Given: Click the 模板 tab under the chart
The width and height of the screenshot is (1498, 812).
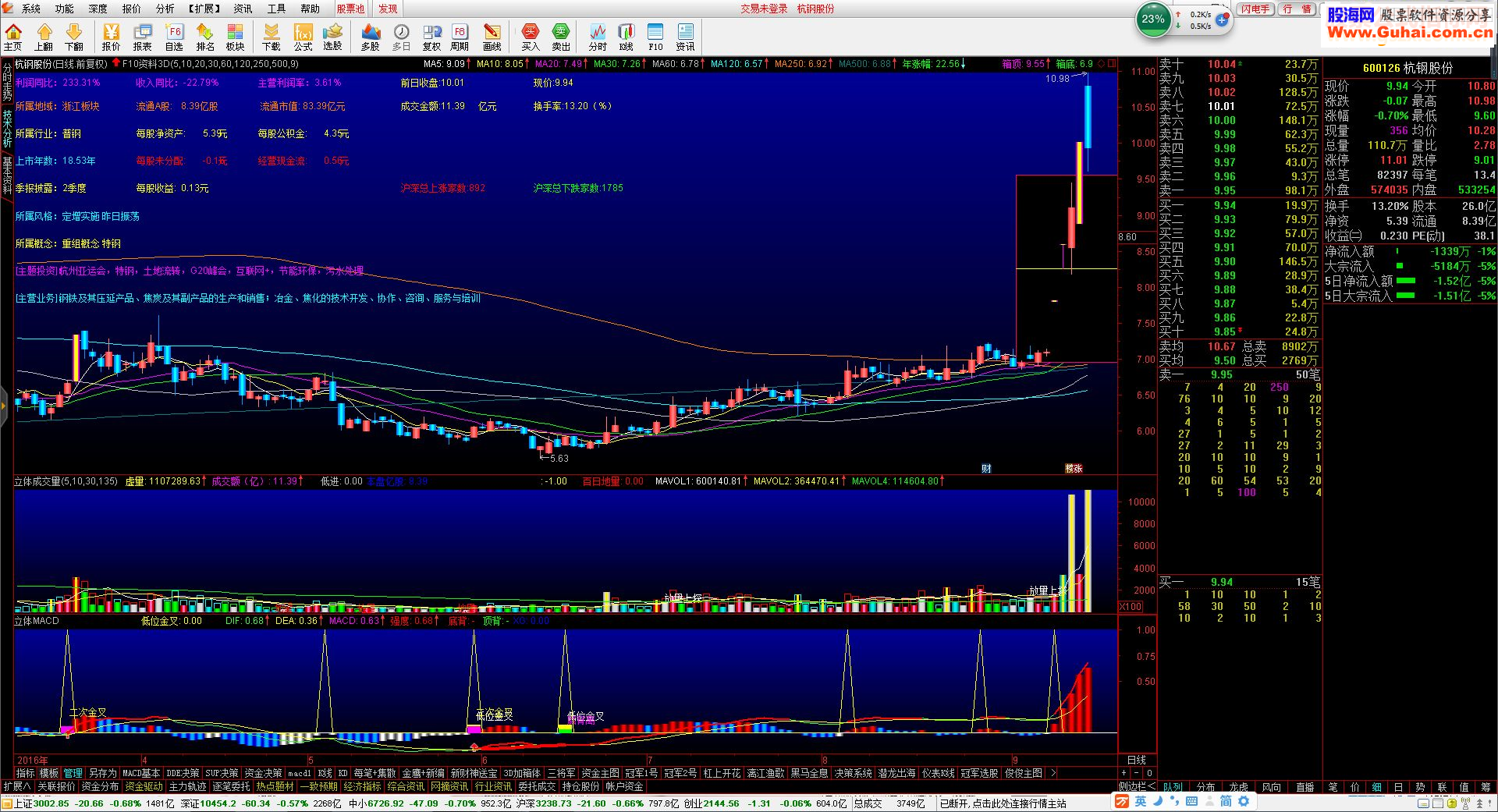Looking at the screenshot, I should coord(49,773).
